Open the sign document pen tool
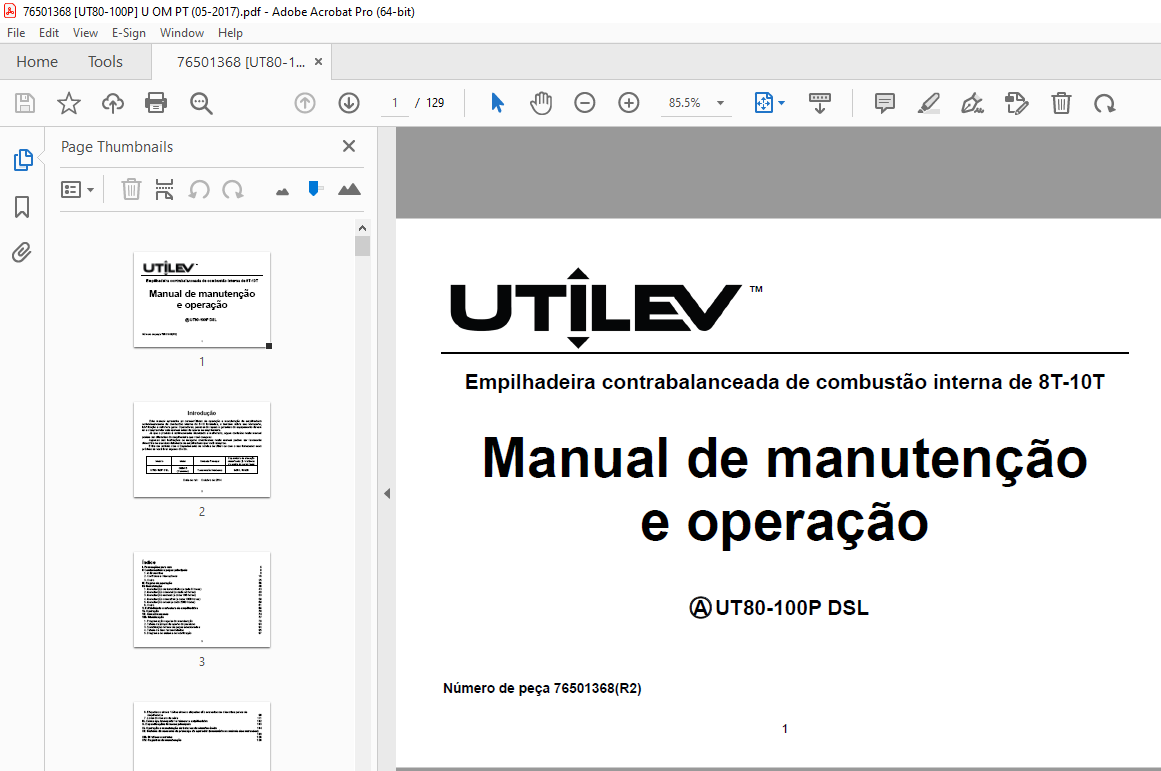Screen dimensions: 1161x771 tap(972, 103)
